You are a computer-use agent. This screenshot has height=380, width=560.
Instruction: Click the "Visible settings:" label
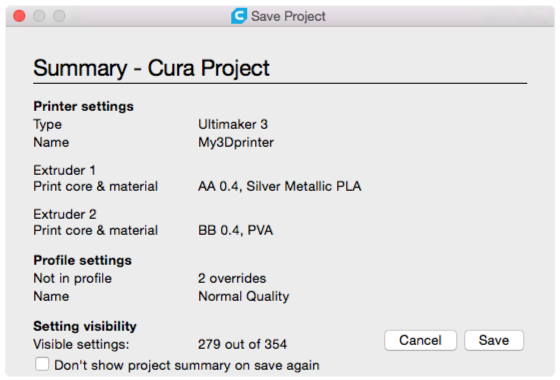(x=81, y=344)
